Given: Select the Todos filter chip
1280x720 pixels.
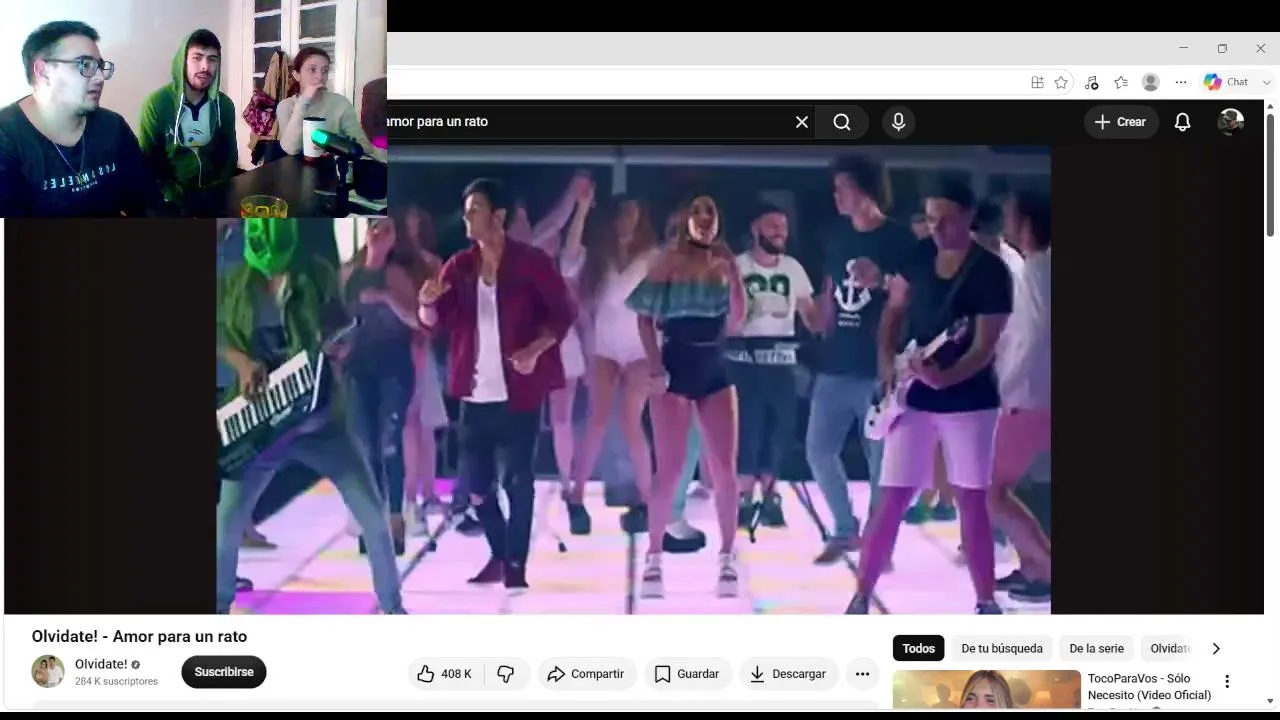Looking at the screenshot, I should [918, 649].
